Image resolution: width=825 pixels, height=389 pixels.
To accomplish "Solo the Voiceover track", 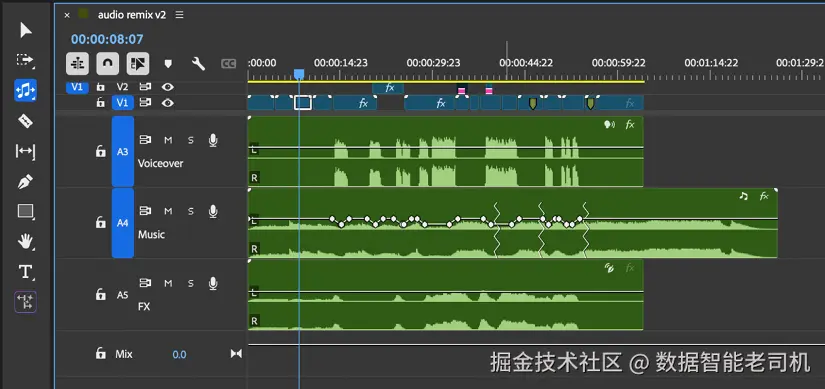I will [191, 140].
